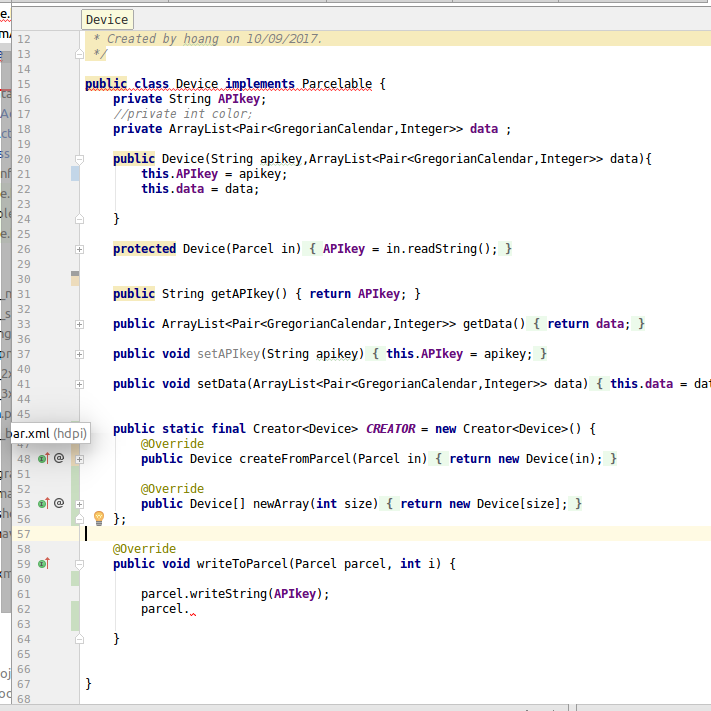Click the blue change marker on line 21
711x711 pixels.
[75, 174]
